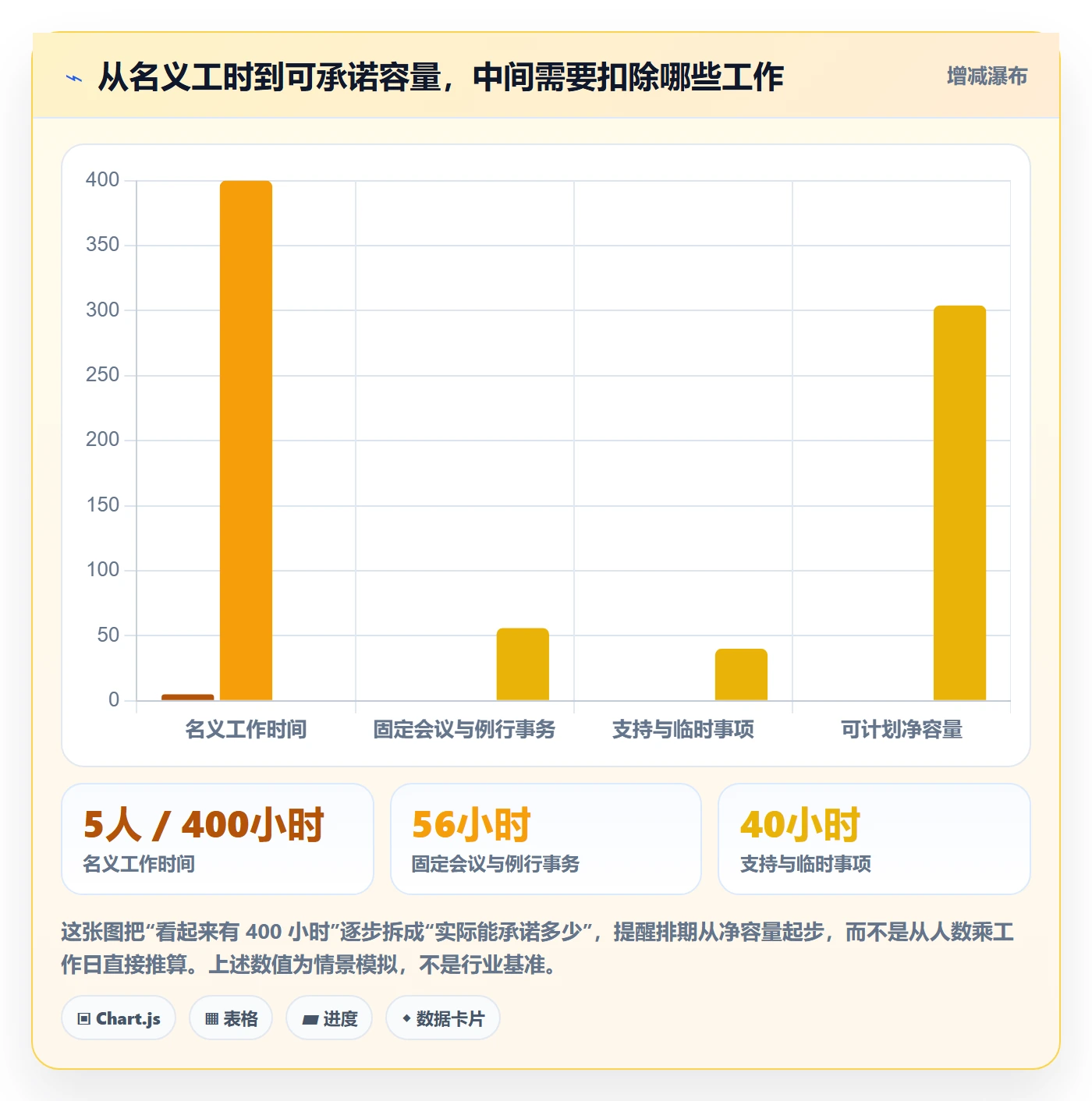This screenshot has height=1101, width=1092.
Task: Click the 250 y-axis tick label
Action: coord(103,375)
